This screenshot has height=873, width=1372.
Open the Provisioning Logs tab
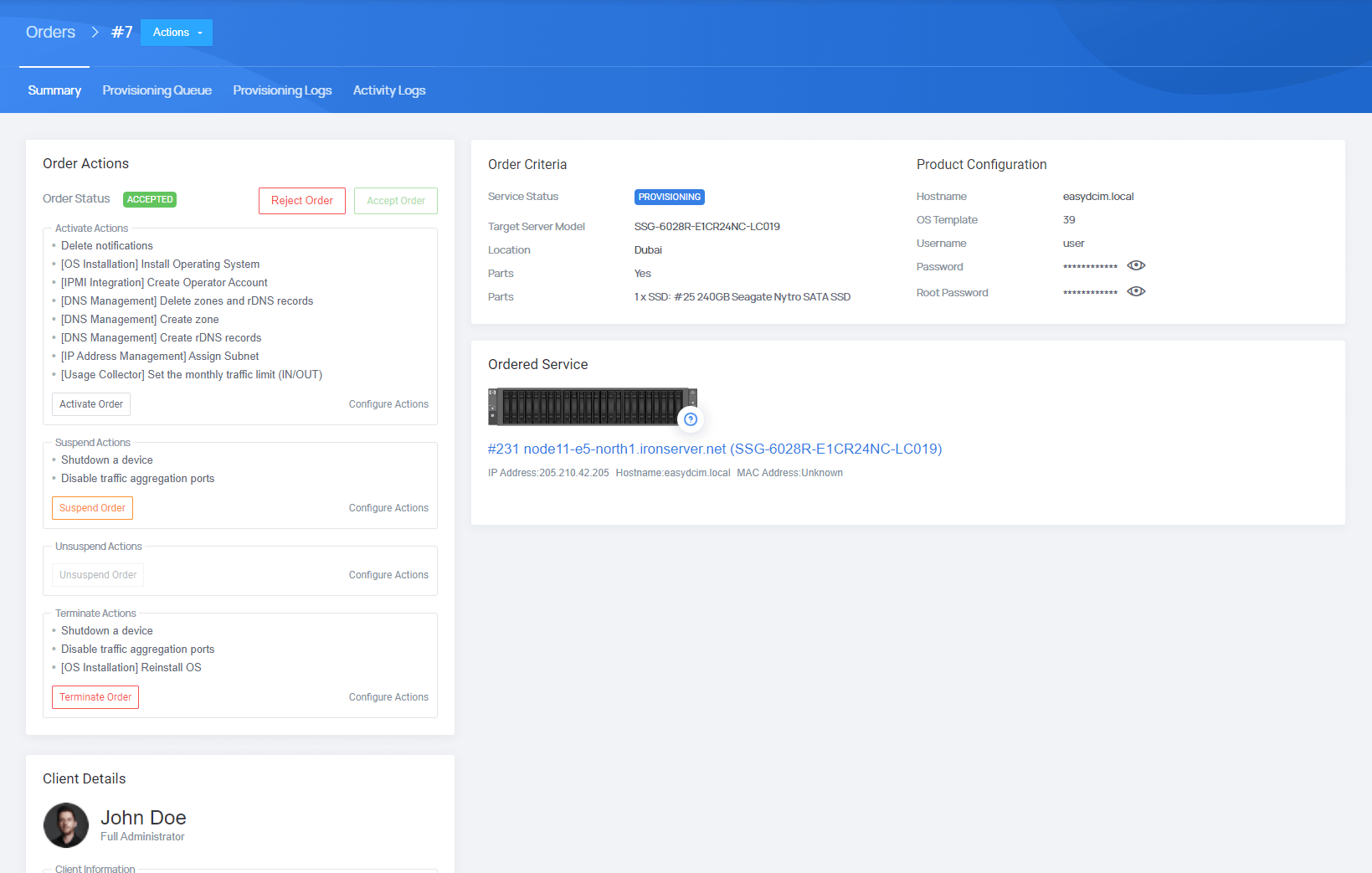click(282, 90)
